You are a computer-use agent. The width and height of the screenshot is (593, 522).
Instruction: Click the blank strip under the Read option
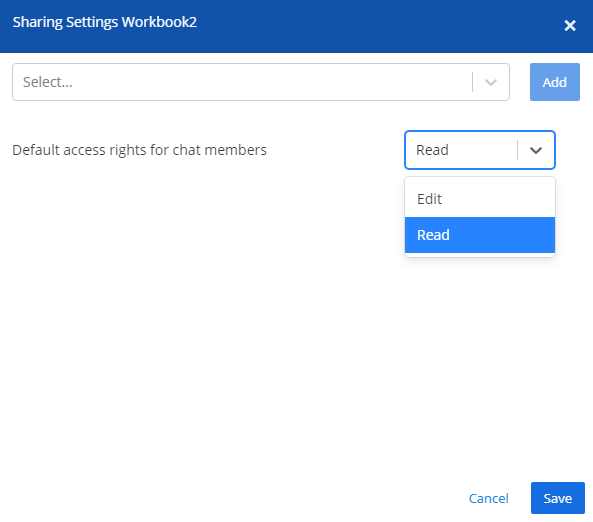click(x=480, y=255)
